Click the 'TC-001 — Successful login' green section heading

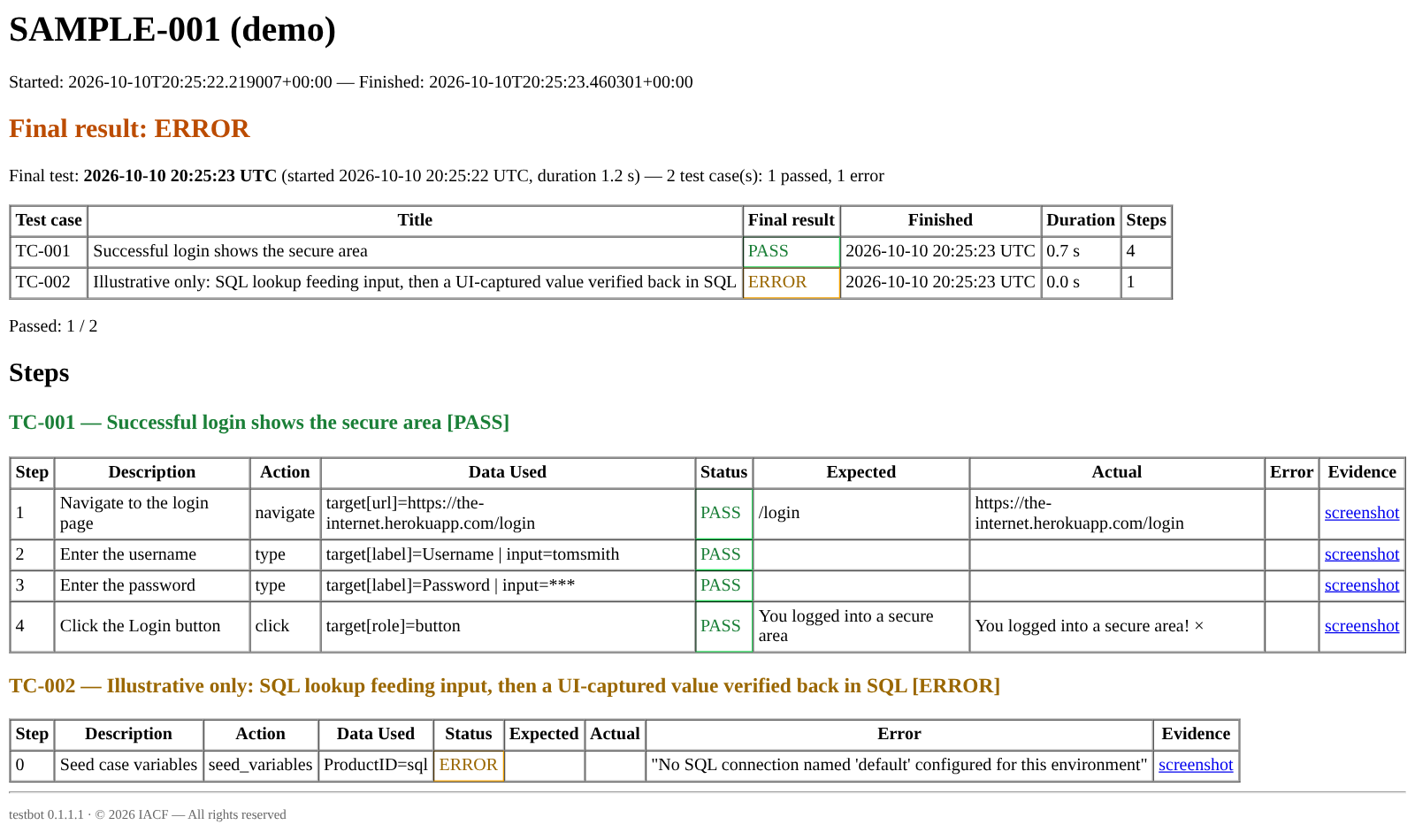point(259,423)
